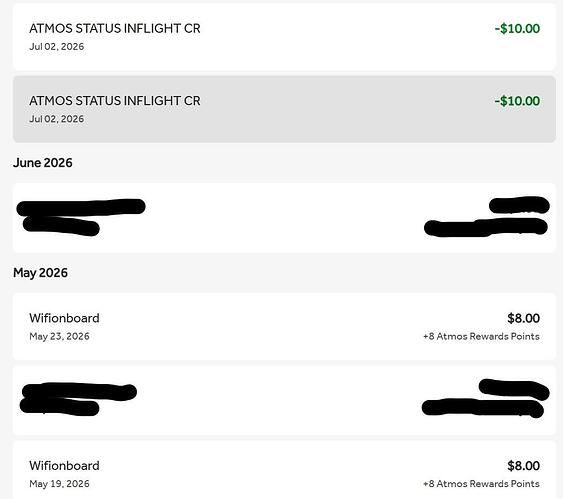Image resolution: width=563 pixels, height=499 pixels.
Task: Click the June 2026 section header
Action: point(43,163)
